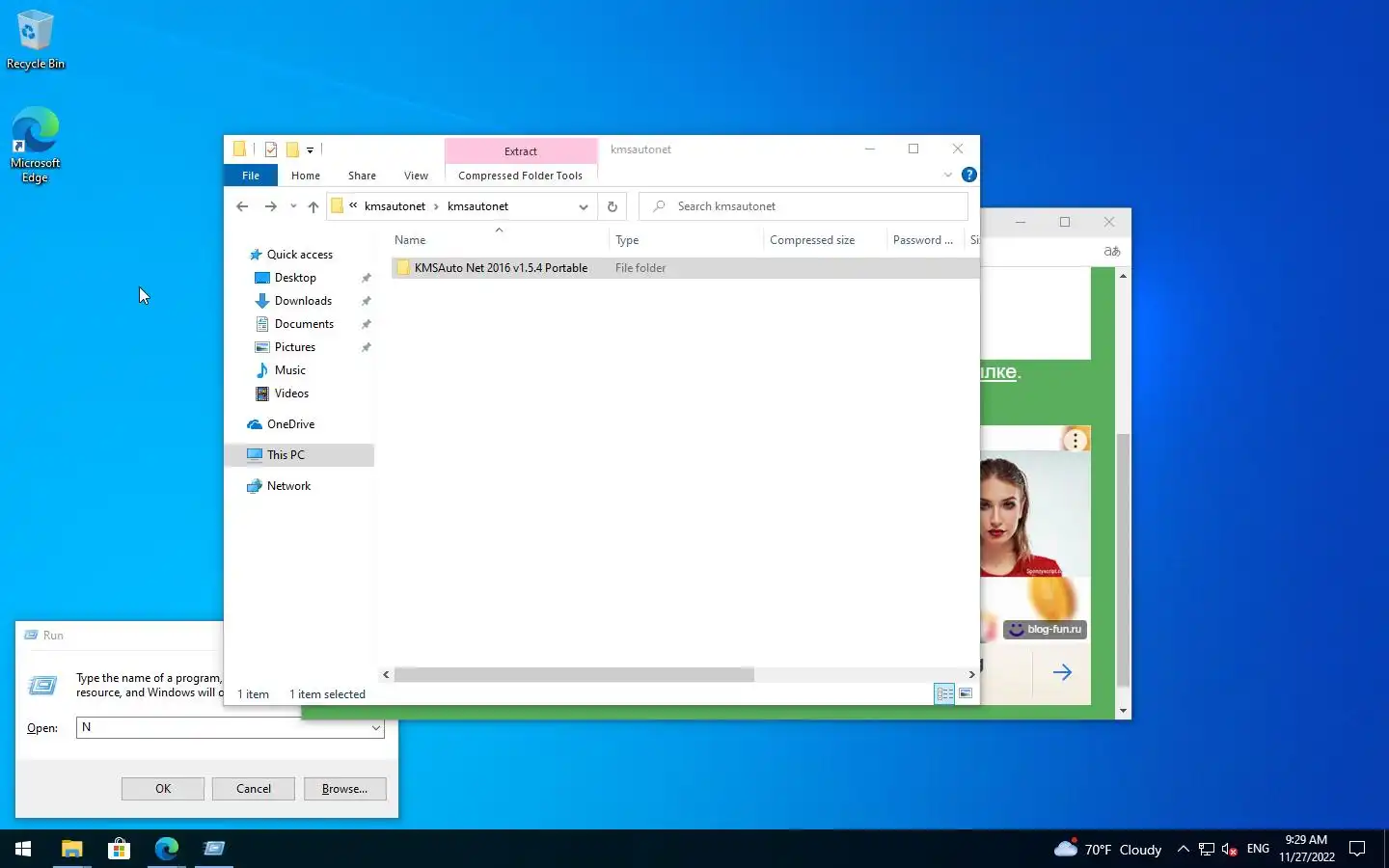The image size is (1389, 868).
Task: Open Pictures in navigation pane
Action: coord(294,347)
